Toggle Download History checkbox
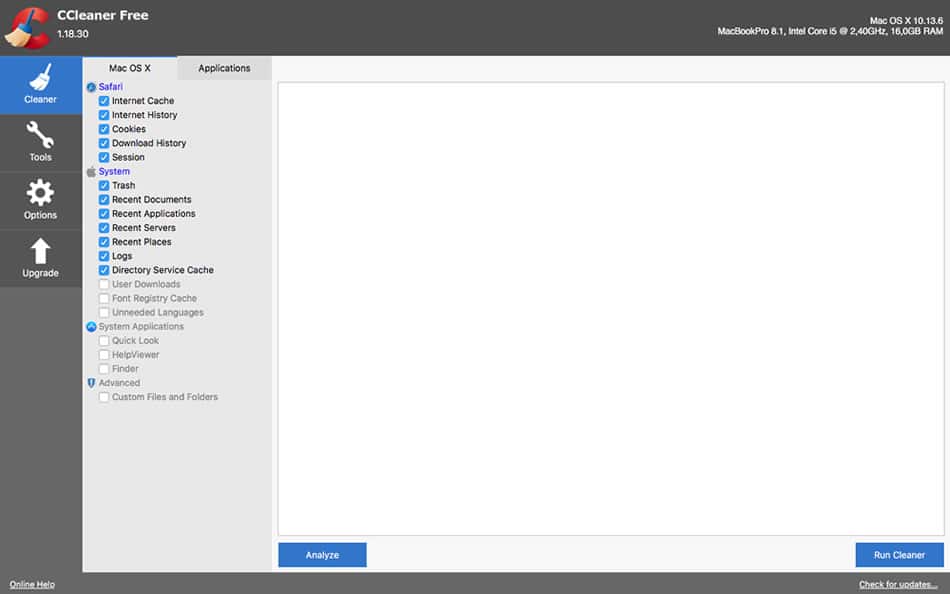Image resolution: width=950 pixels, height=594 pixels. pyautogui.click(x=104, y=143)
